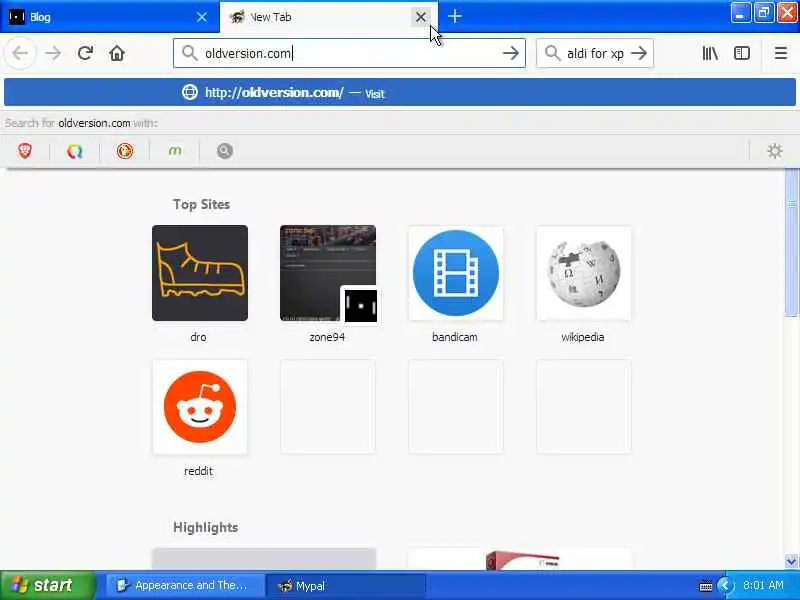The width and height of the screenshot is (800, 600).
Task: Select the New Tab tab
Action: 329,17
